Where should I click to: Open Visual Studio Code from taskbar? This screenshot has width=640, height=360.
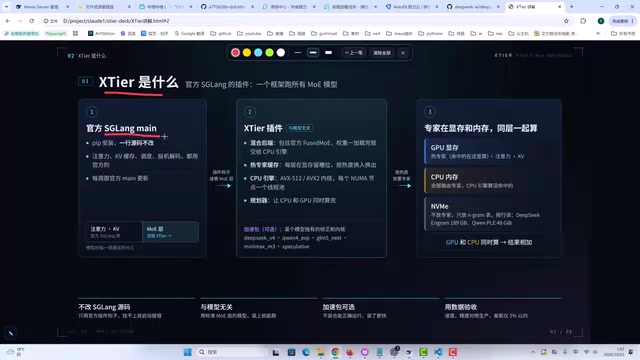coord(438,352)
